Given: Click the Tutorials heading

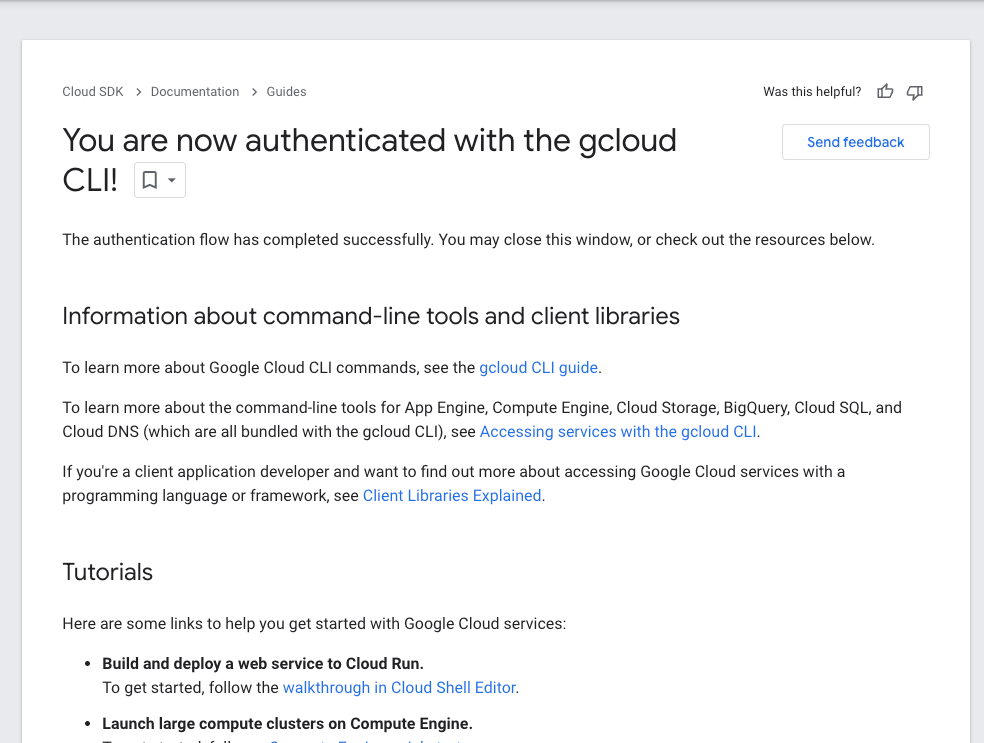Looking at the screenshot, I should point(107,572).
